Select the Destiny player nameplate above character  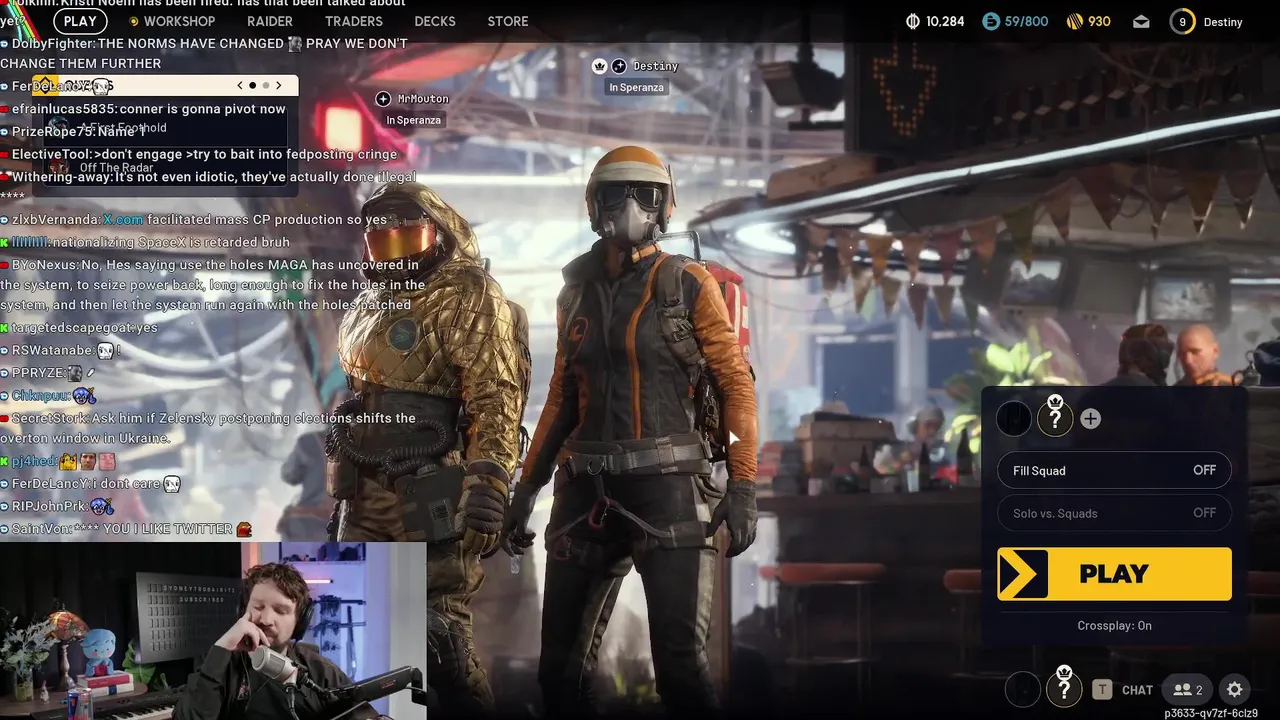point(656,66)
